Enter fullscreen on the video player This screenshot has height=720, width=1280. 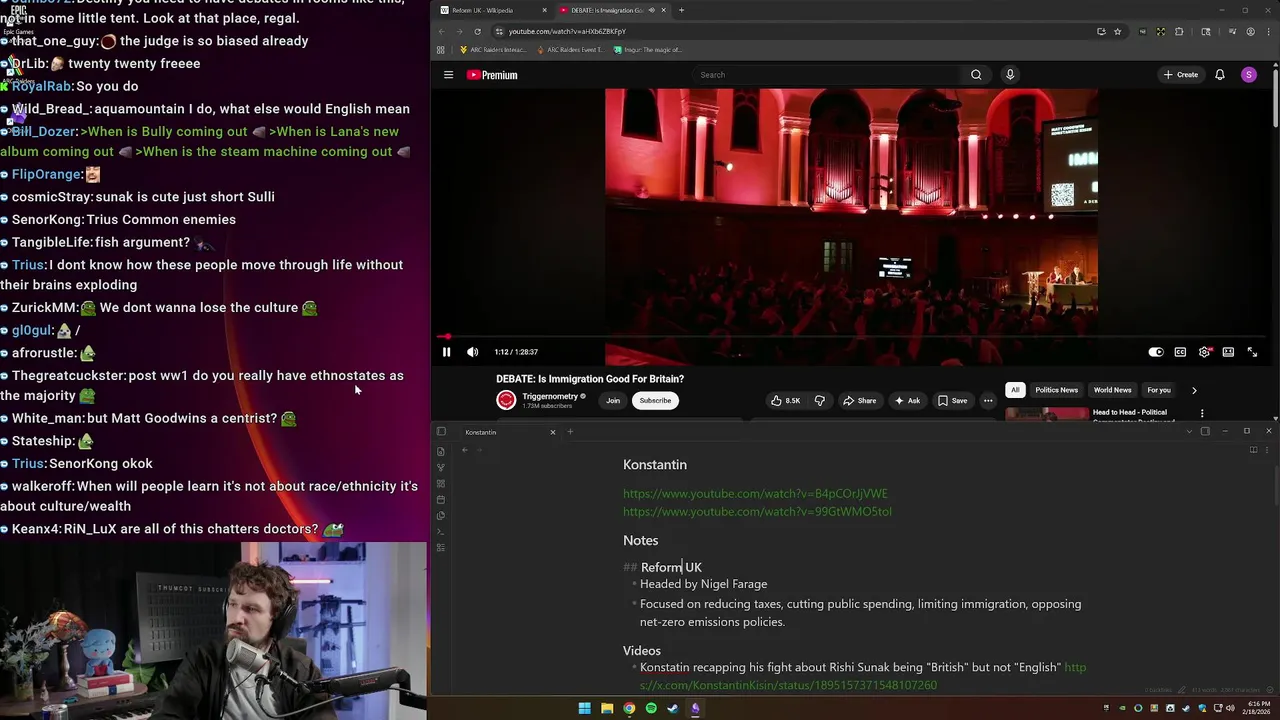1252,352
